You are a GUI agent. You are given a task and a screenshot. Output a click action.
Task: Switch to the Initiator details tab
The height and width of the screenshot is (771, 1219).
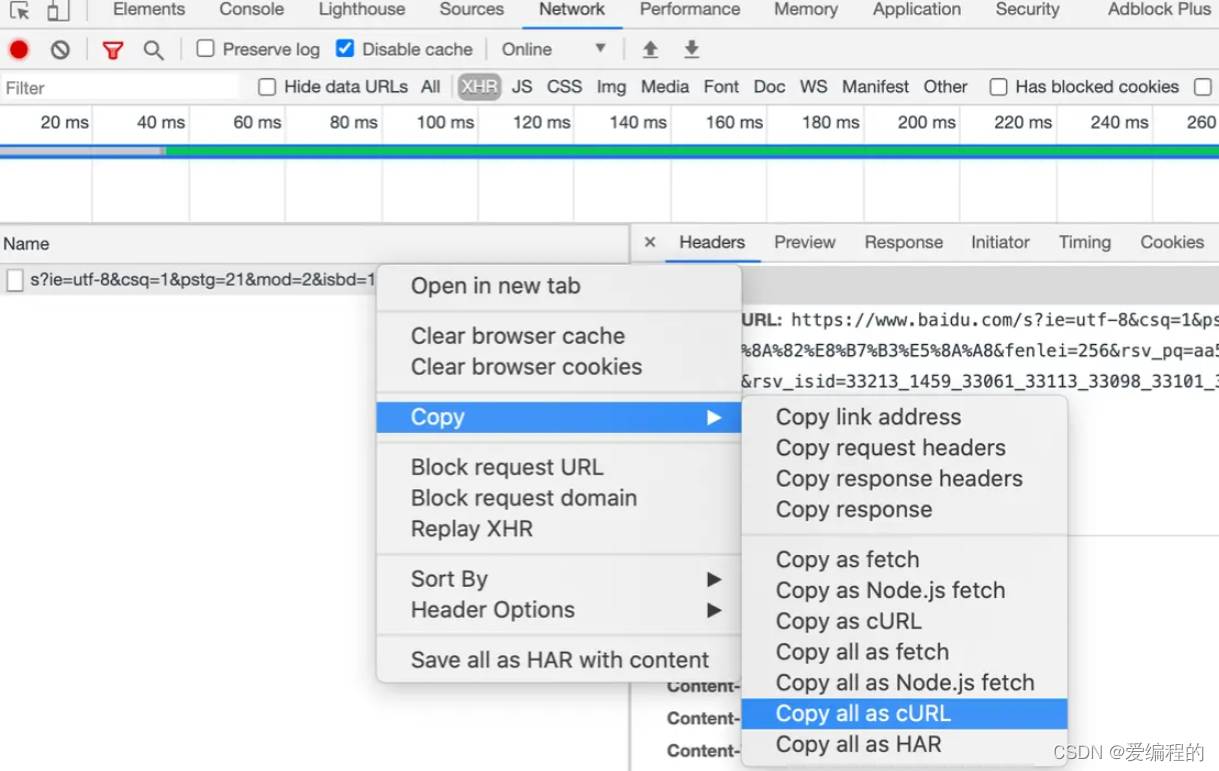(1000, 242)
